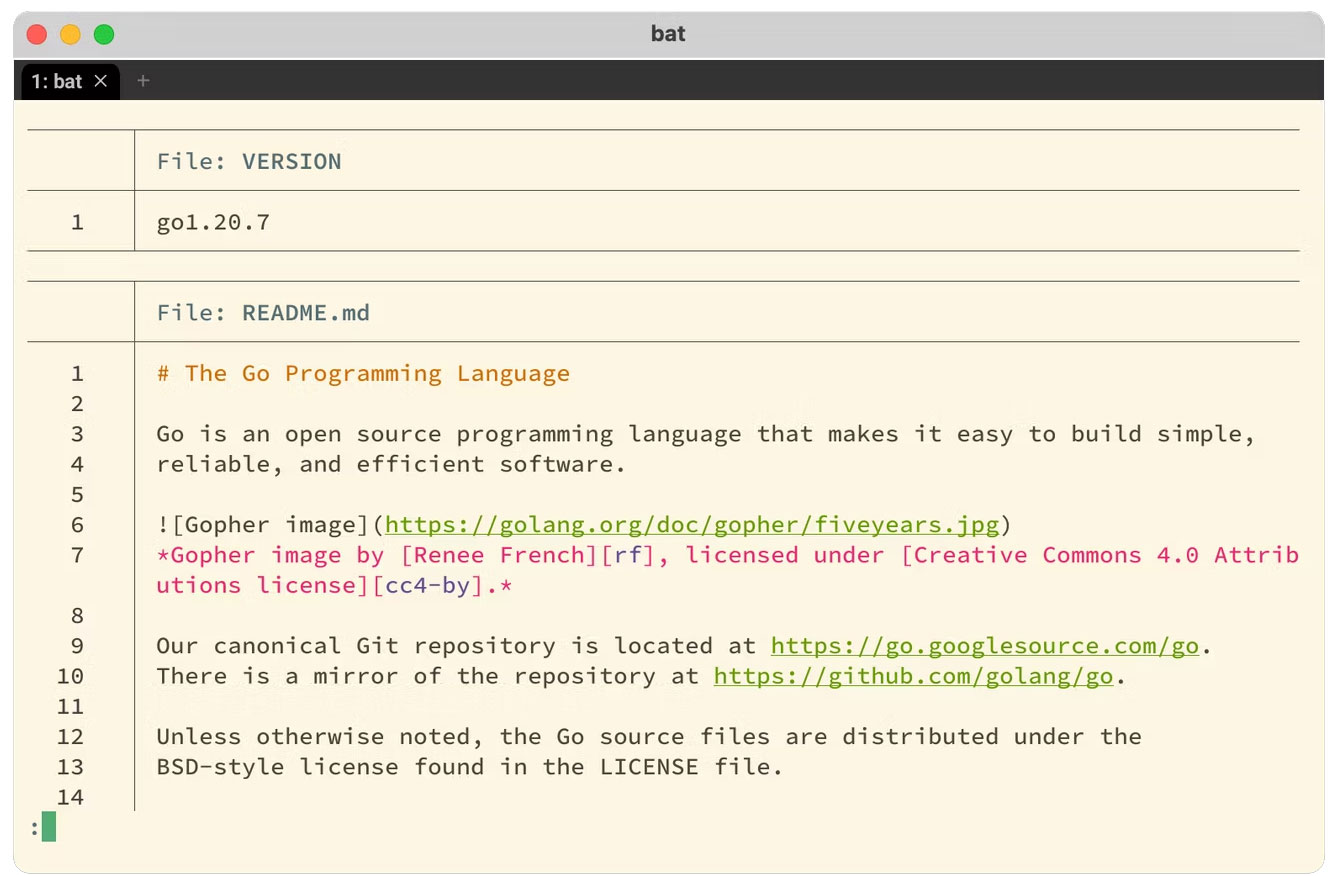
Task: Click 'There is a mirror of the repository' text
Action: (406, 676)
